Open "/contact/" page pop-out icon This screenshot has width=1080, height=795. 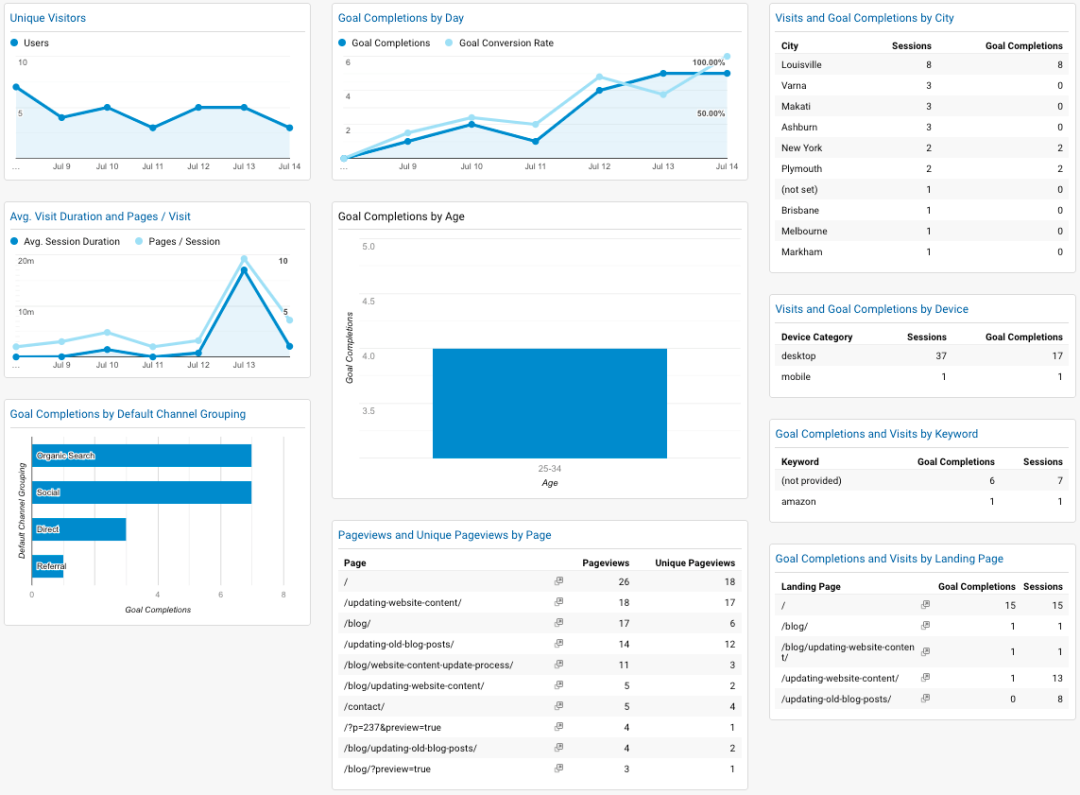558,706
